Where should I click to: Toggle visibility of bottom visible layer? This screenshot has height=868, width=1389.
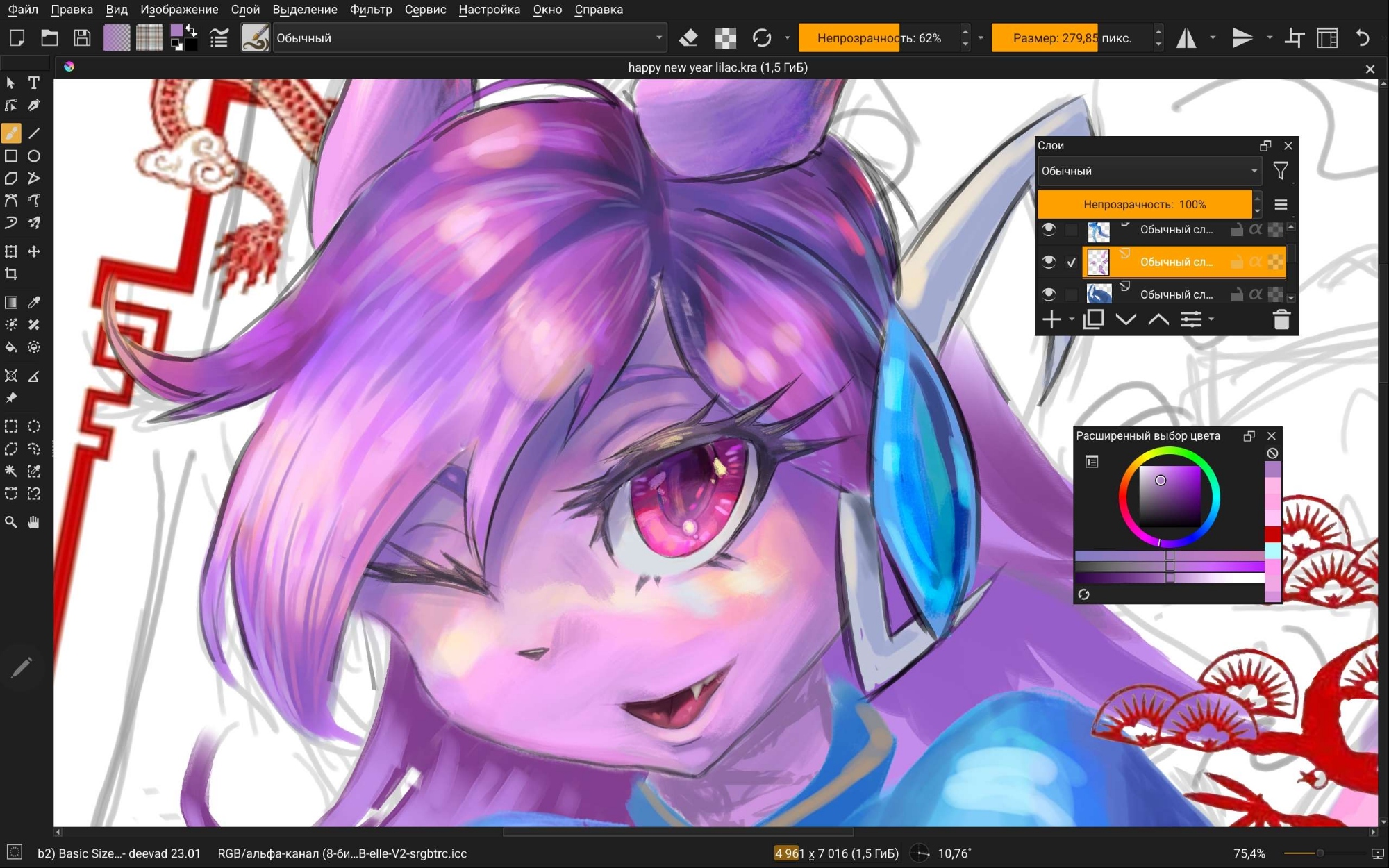click(1049, 294)
